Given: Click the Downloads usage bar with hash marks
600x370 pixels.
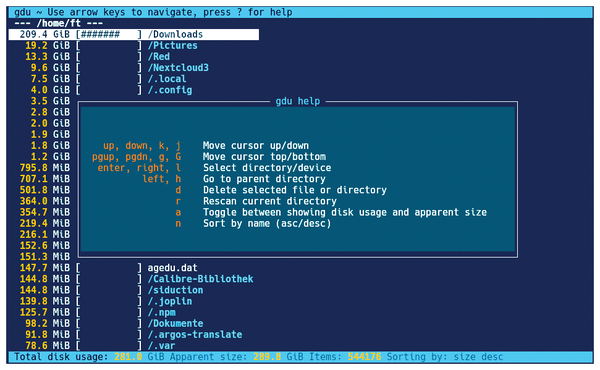Looking at the screenshot, I should point(109,34).
